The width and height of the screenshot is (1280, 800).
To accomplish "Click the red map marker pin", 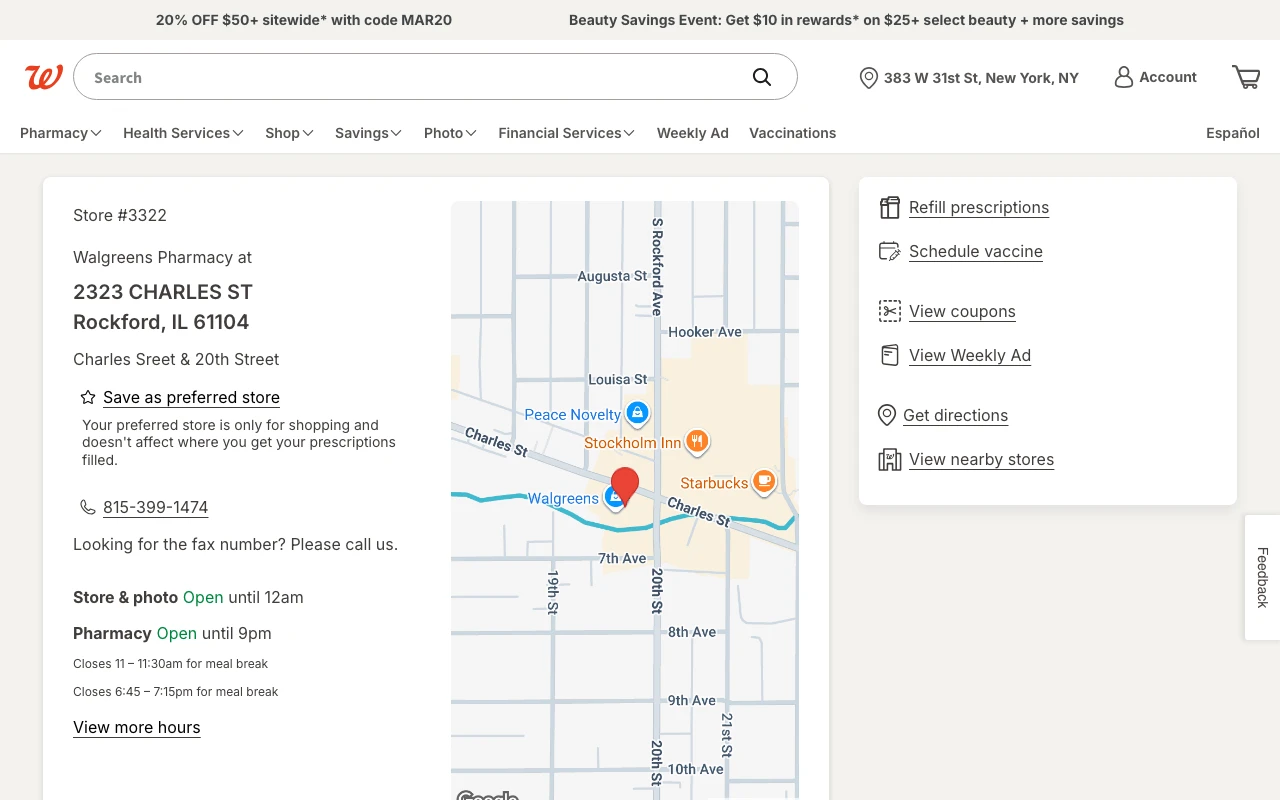I will point(625,484).
